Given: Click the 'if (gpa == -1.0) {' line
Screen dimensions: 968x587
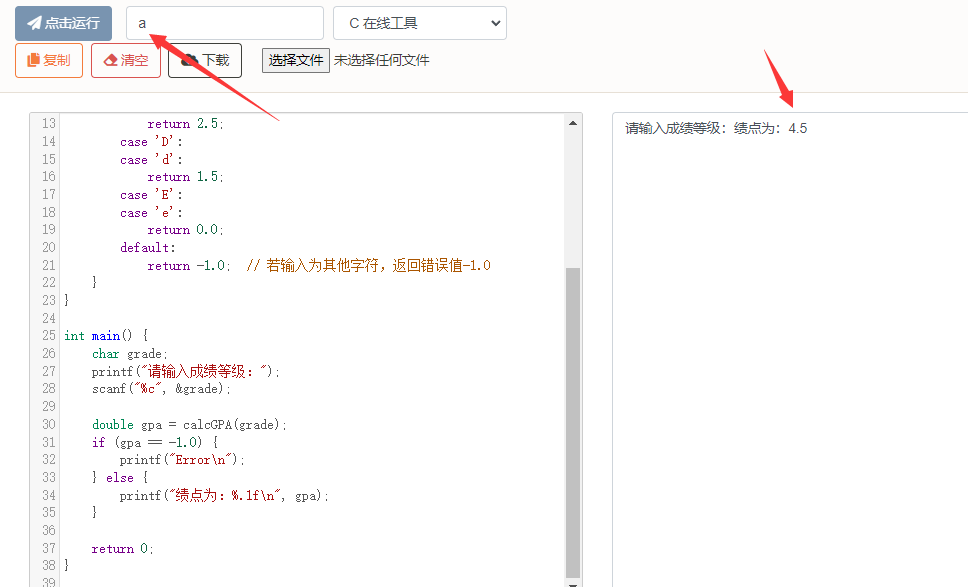Looking at the screenshot, I should click(x=155, y=442).
